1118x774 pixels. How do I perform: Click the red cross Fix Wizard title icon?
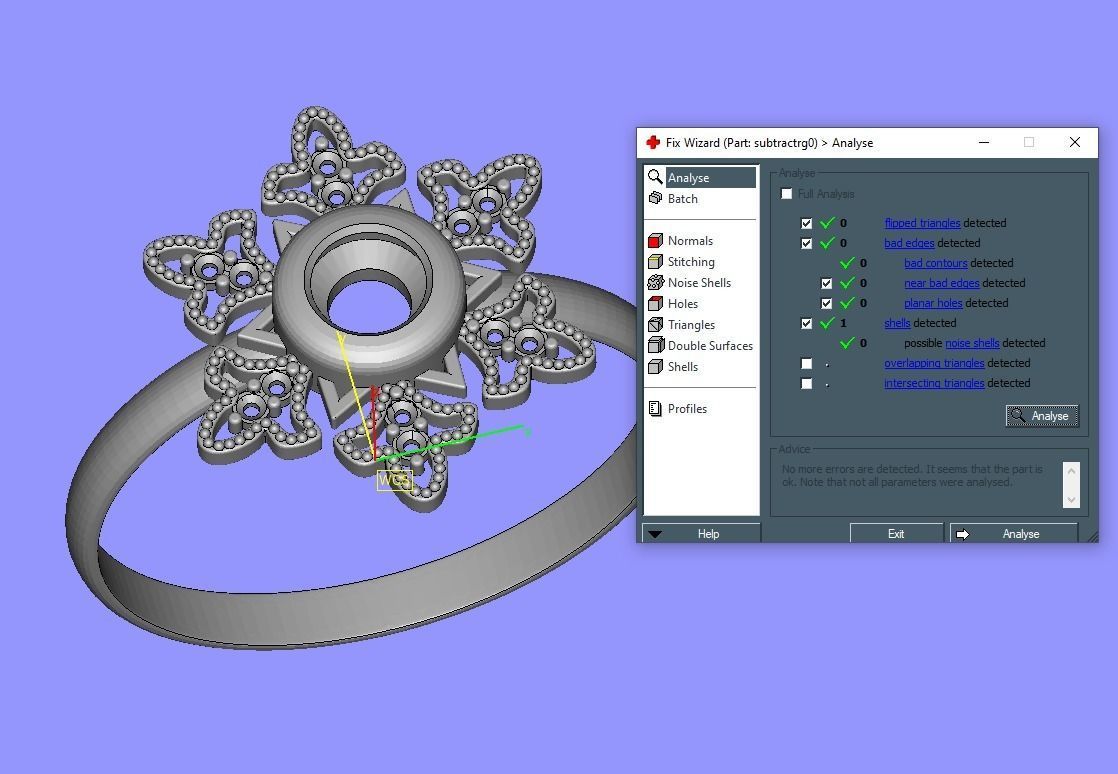point(652,143)
